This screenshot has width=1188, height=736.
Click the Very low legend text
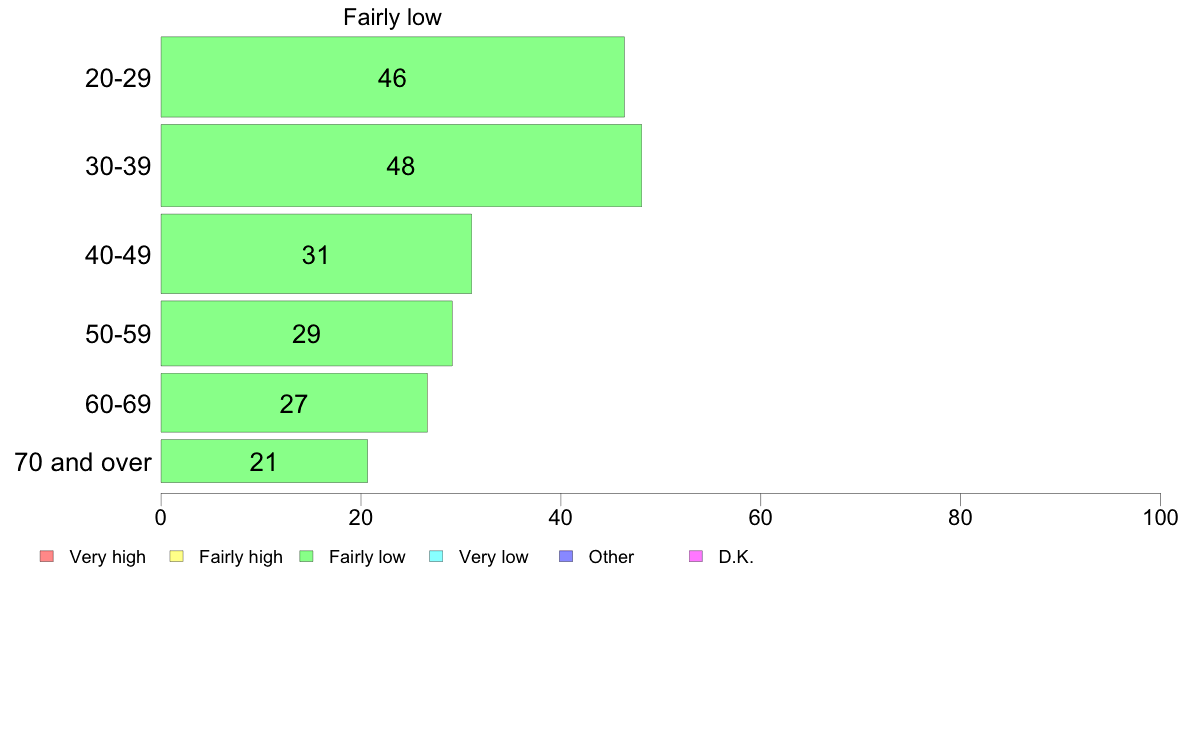[x=493, y=557]
